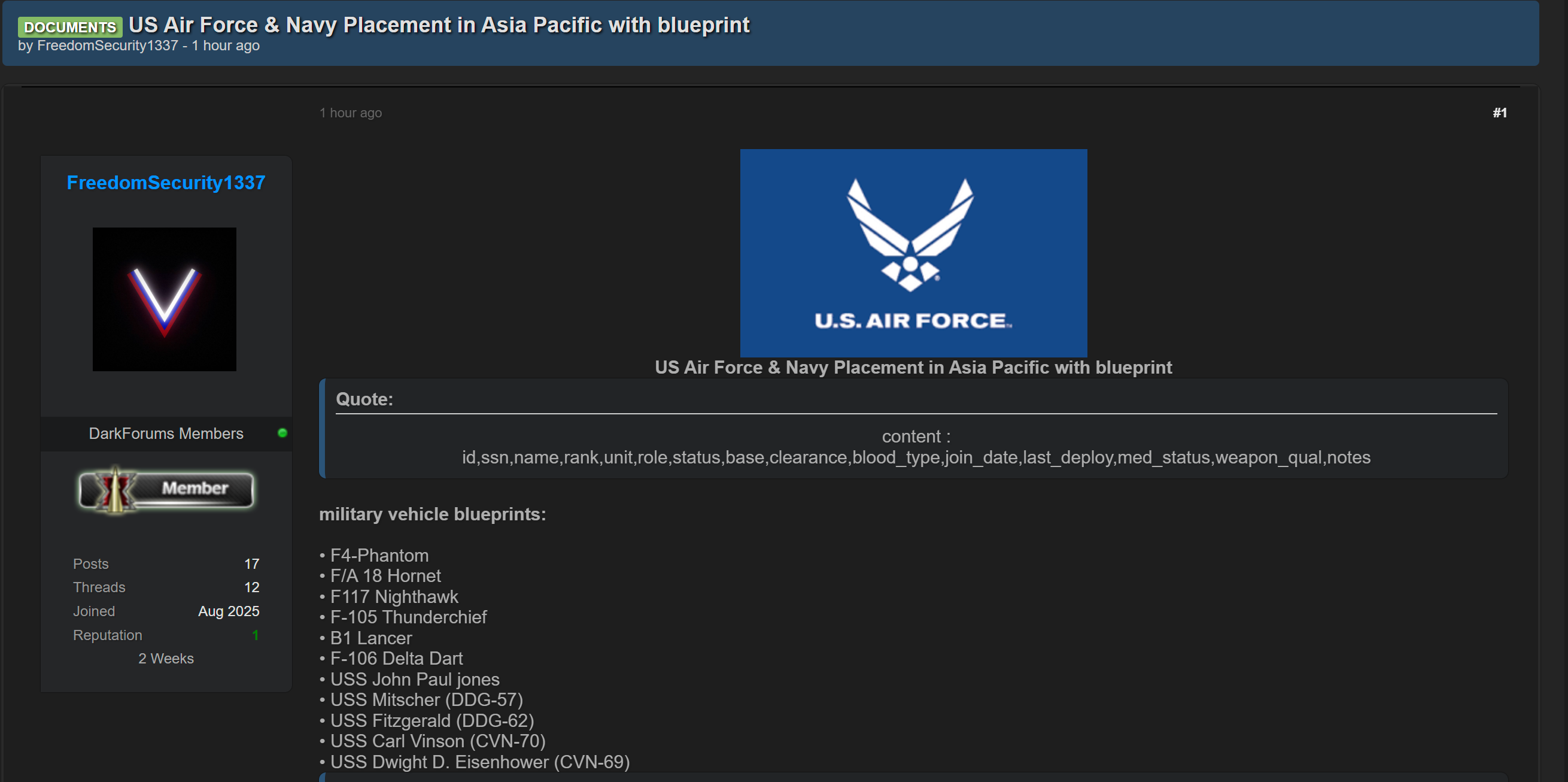This screenshot has width=1568, height=782.
Task: Open post number #1 permalink
Action: pos(1500,113)
